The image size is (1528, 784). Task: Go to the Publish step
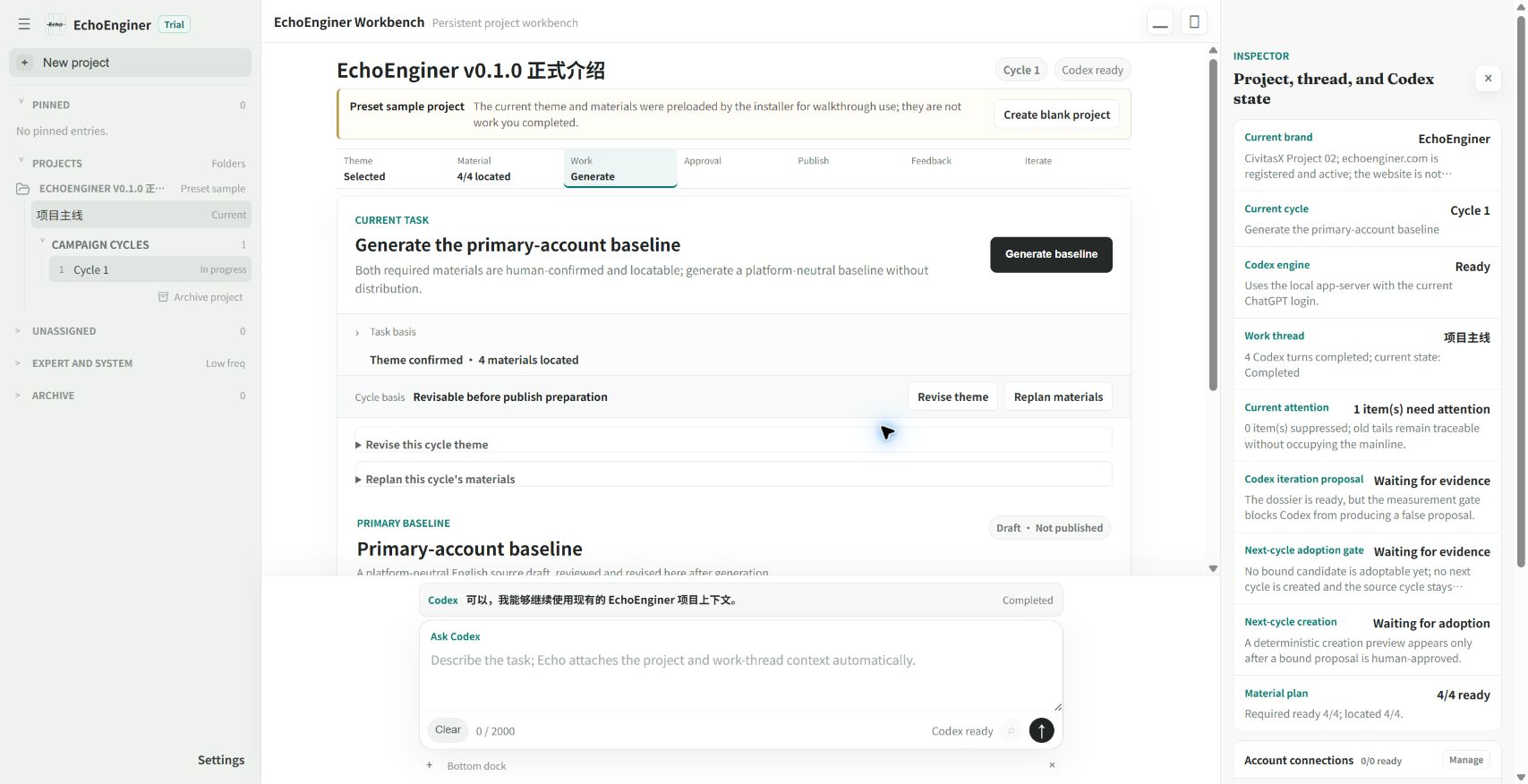[x=847, y=168]
